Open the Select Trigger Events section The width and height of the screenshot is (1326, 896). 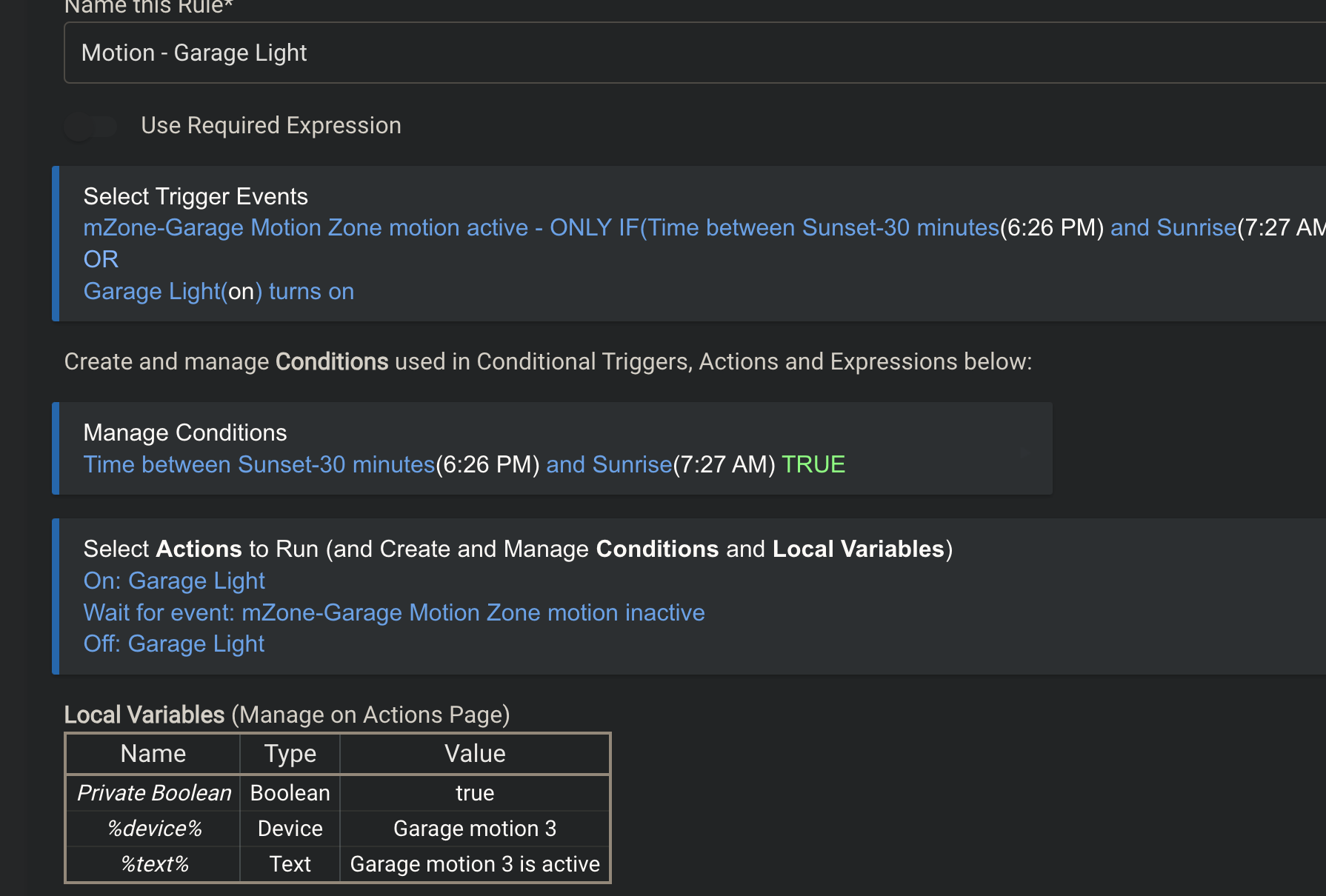pyautogui.click(x=196, y=196)
